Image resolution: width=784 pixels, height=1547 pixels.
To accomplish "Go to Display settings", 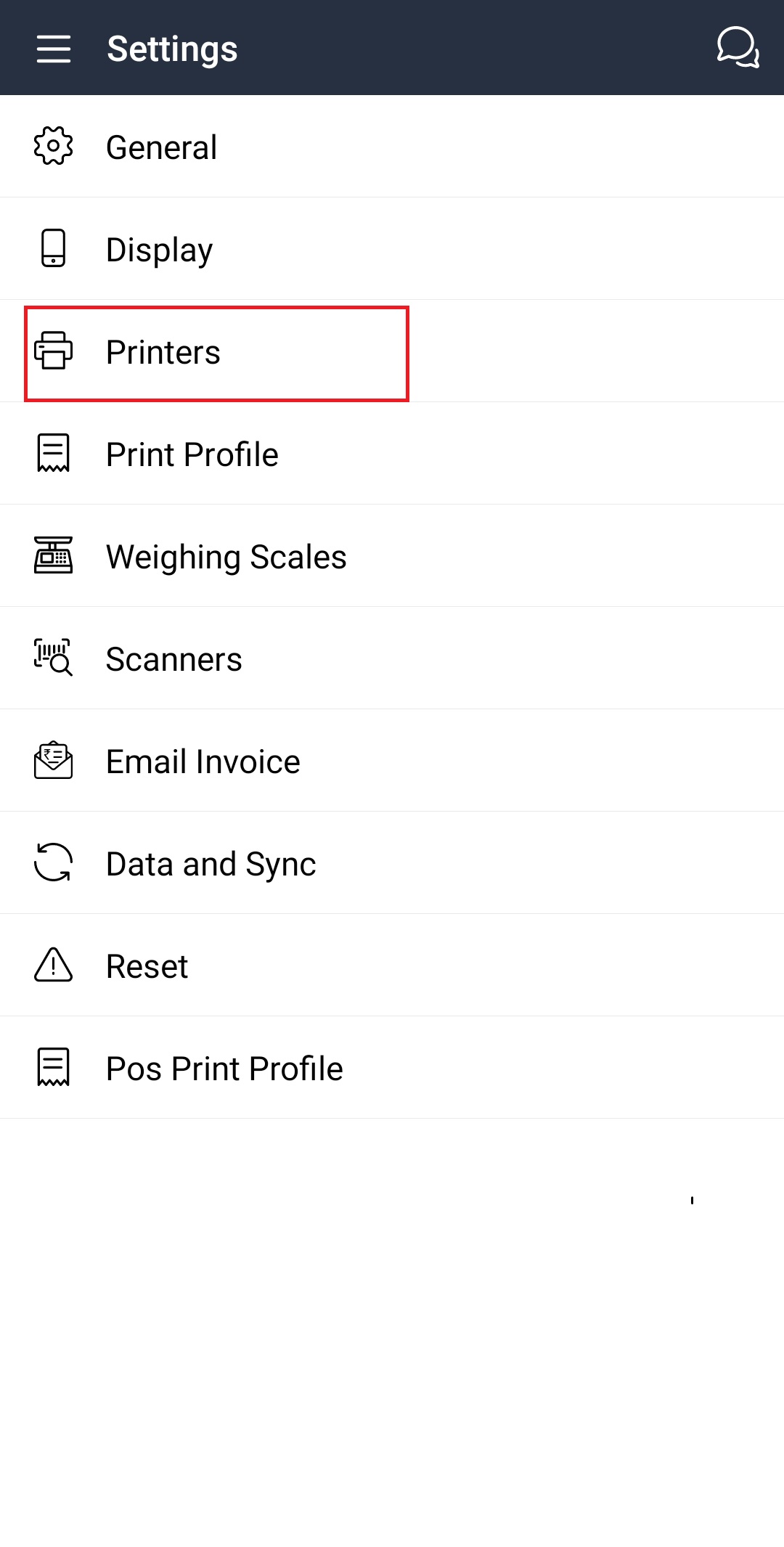I will 160,250.
